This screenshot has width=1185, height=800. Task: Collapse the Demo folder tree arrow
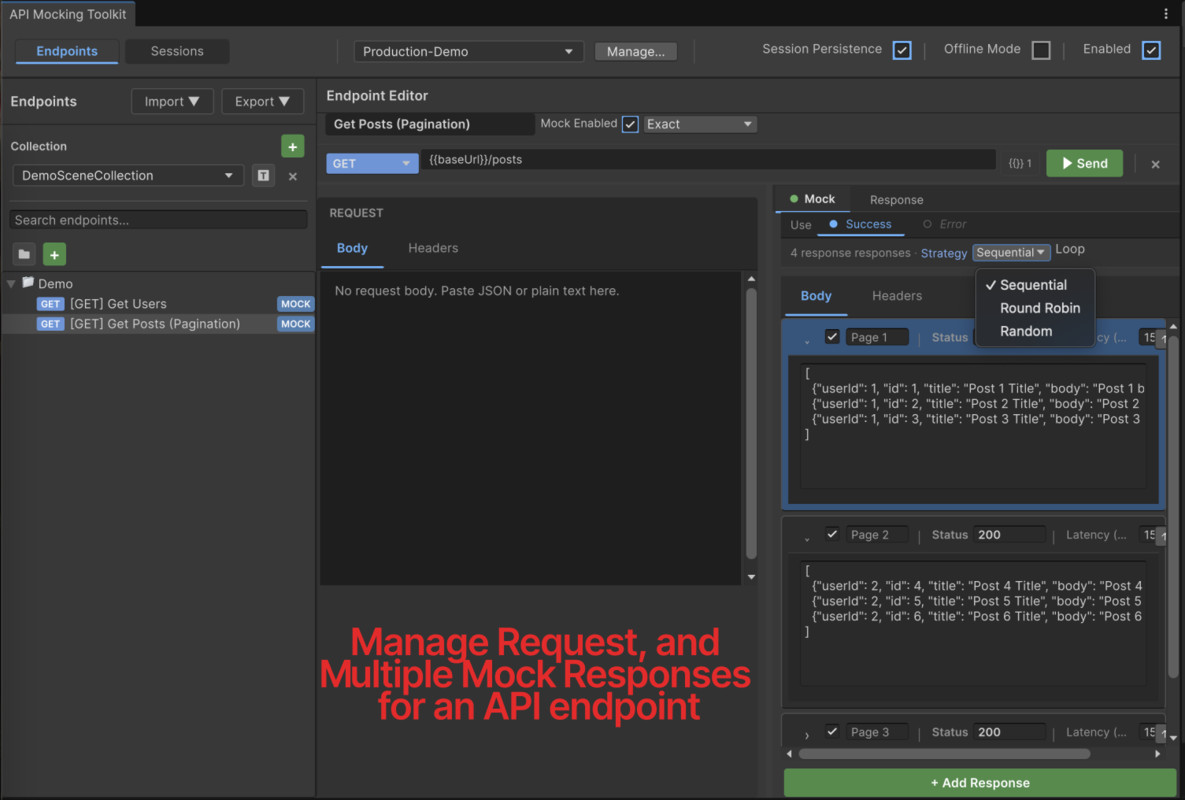[x=11, y=283]
